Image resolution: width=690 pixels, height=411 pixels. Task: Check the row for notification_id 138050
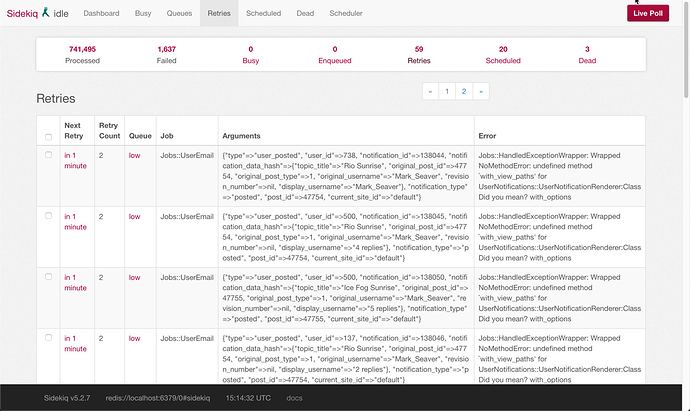click(48, 277)
